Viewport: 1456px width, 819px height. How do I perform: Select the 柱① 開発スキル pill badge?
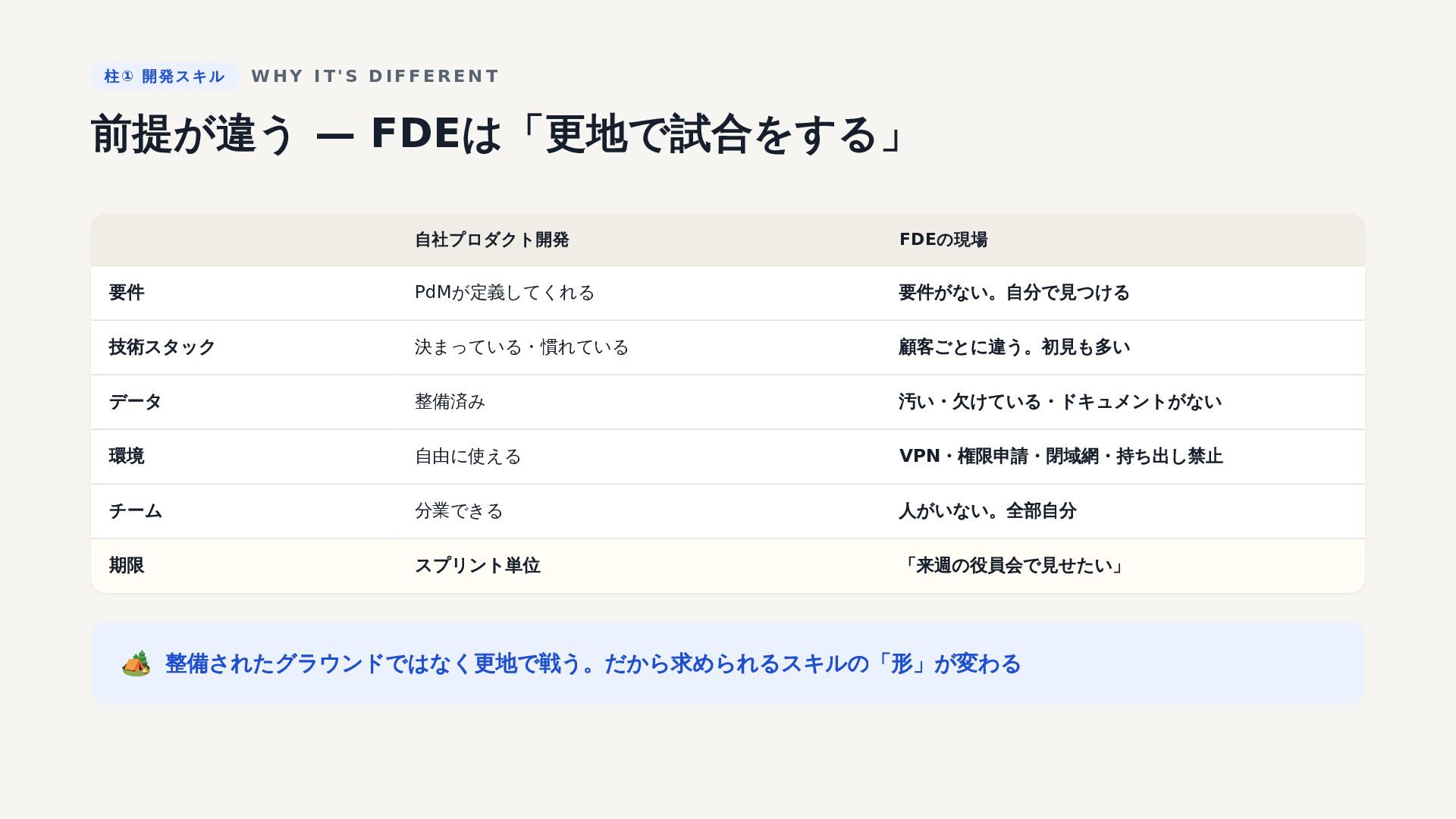tap(165, 77)
